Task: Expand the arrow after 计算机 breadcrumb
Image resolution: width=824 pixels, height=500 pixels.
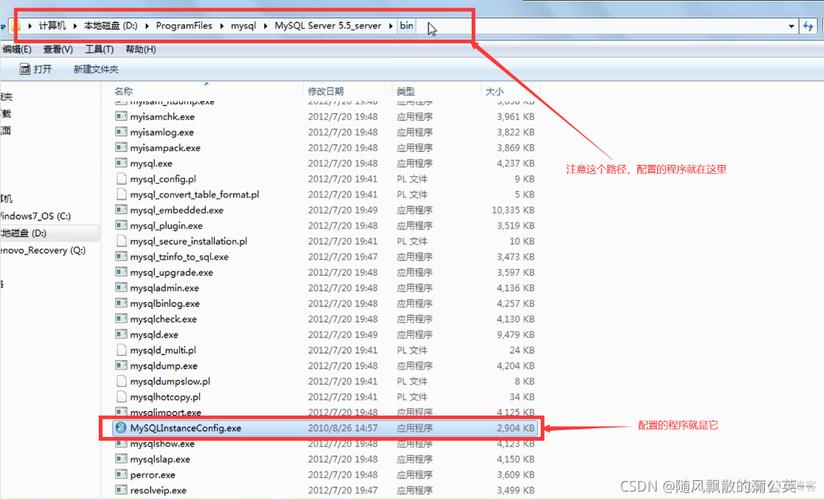Action: click(x=75, y=26)
